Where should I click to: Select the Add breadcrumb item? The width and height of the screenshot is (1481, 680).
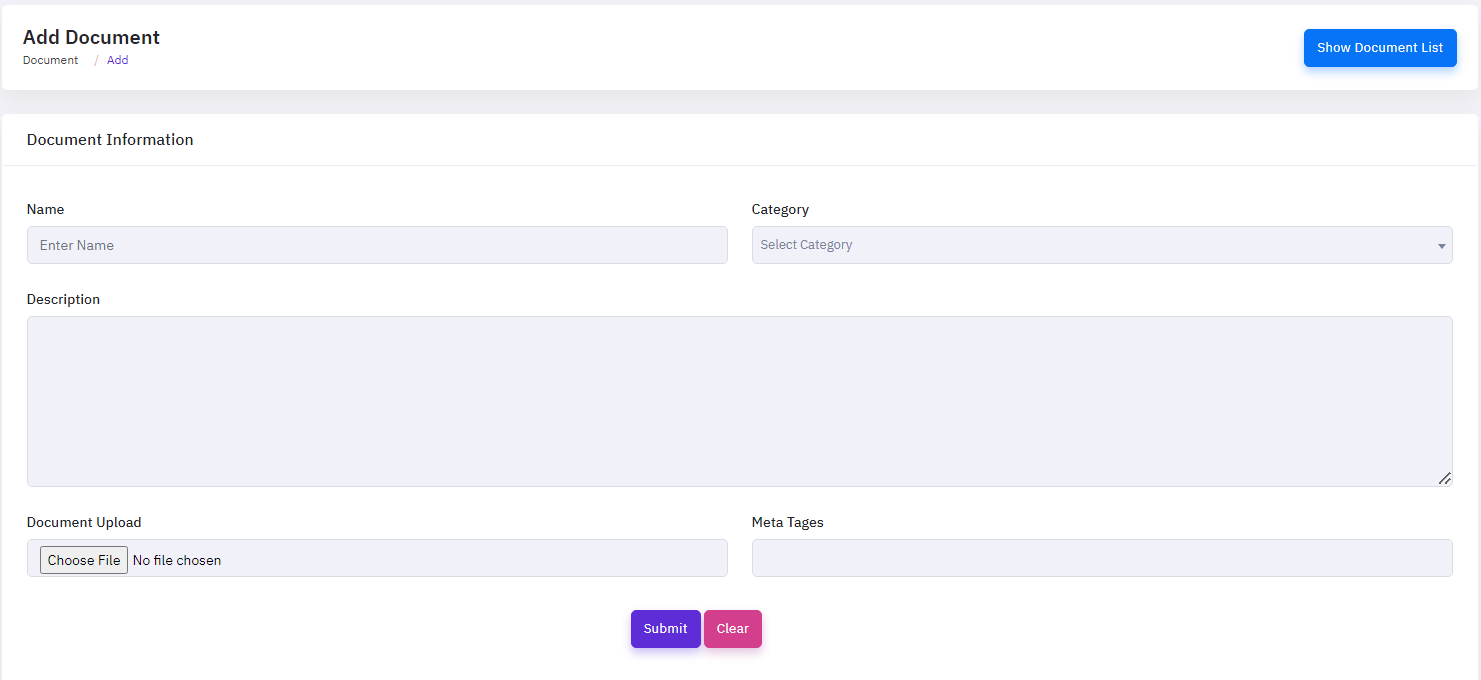pos(117,60)
